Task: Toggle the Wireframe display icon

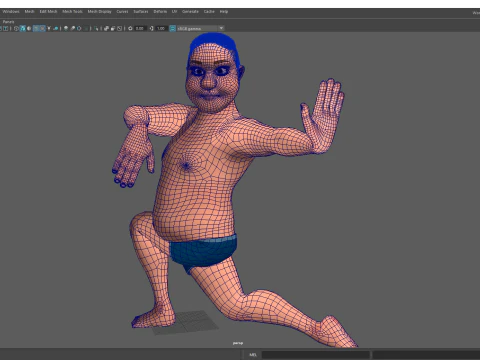Action: (x=16, y=29)
